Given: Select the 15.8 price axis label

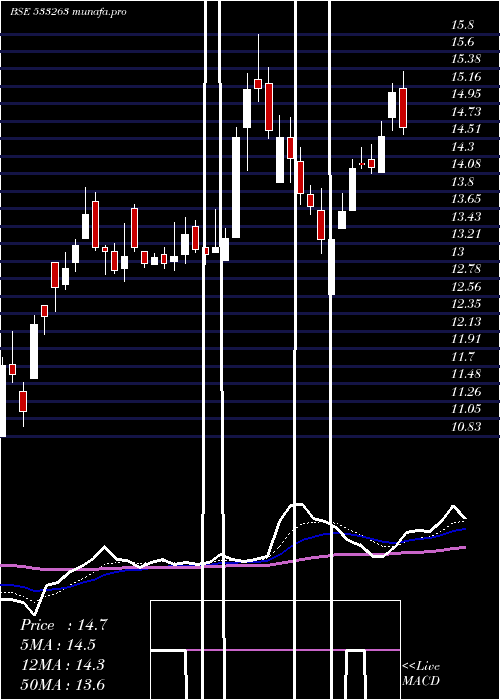Looking at the screenshot, I should (x=462, y=25).
